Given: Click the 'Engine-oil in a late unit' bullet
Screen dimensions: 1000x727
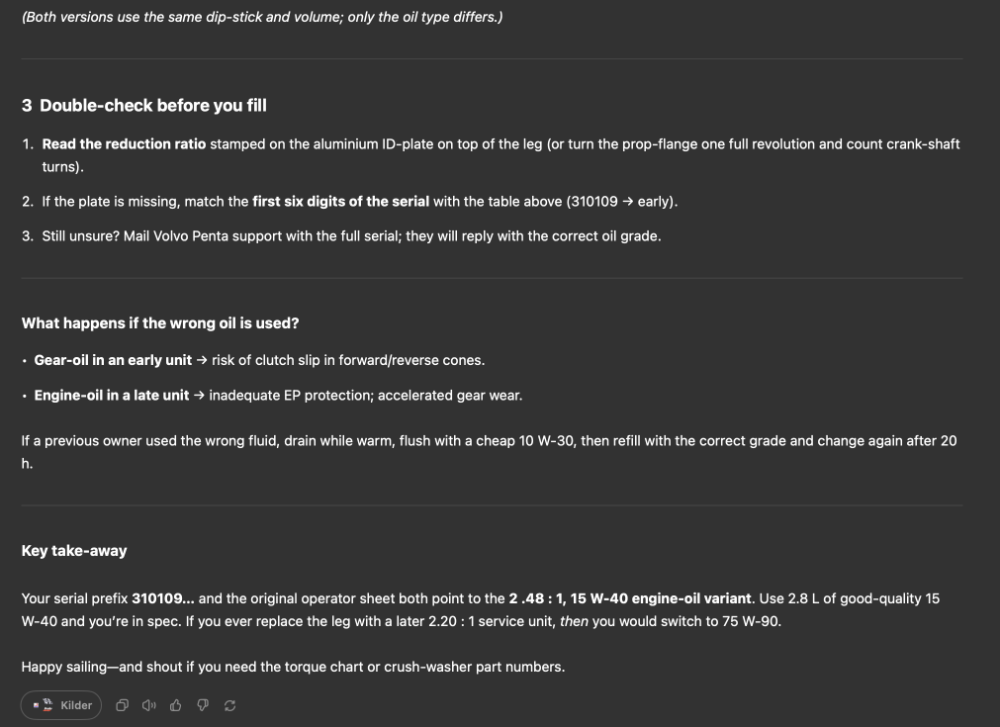Looking at the screenshot, I should [112, 395].
